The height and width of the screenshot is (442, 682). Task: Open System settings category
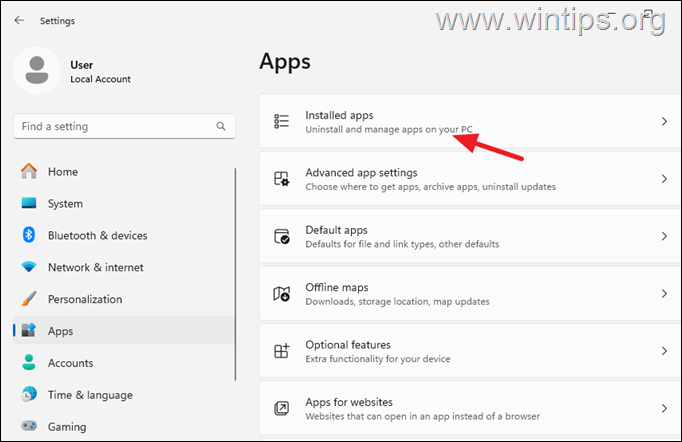pos(124,203)
